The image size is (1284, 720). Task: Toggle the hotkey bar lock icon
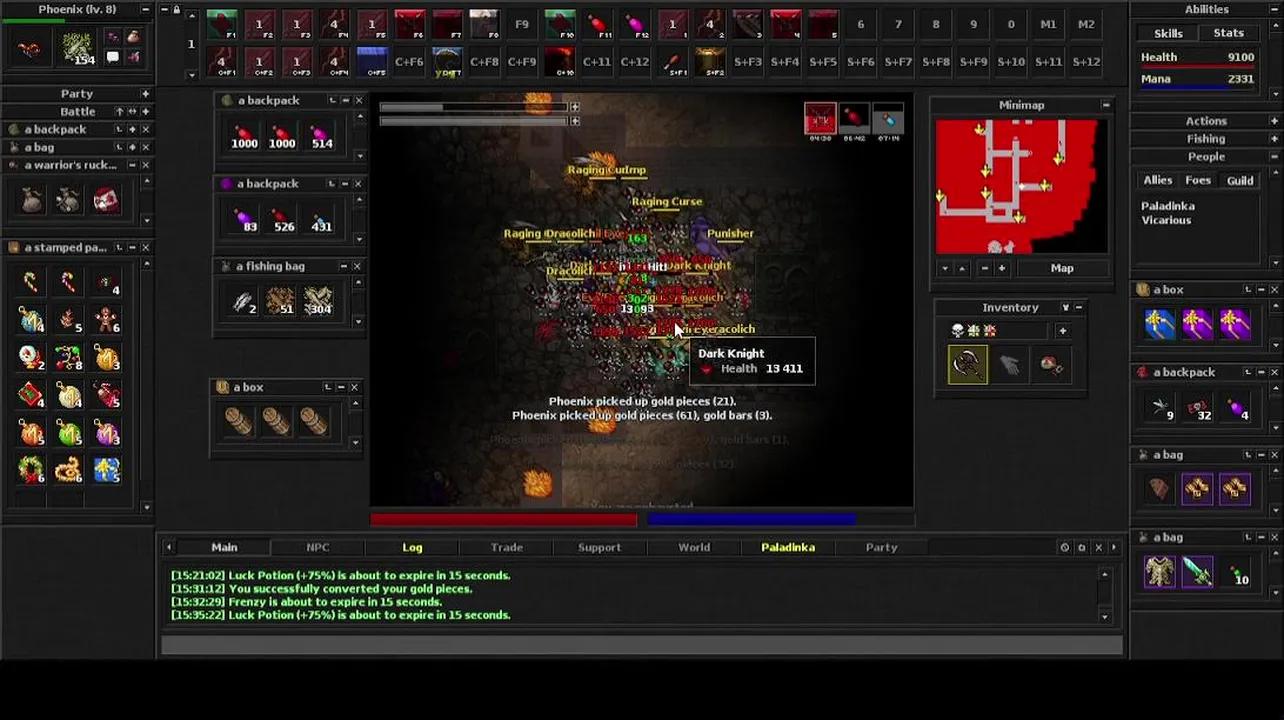177,10
